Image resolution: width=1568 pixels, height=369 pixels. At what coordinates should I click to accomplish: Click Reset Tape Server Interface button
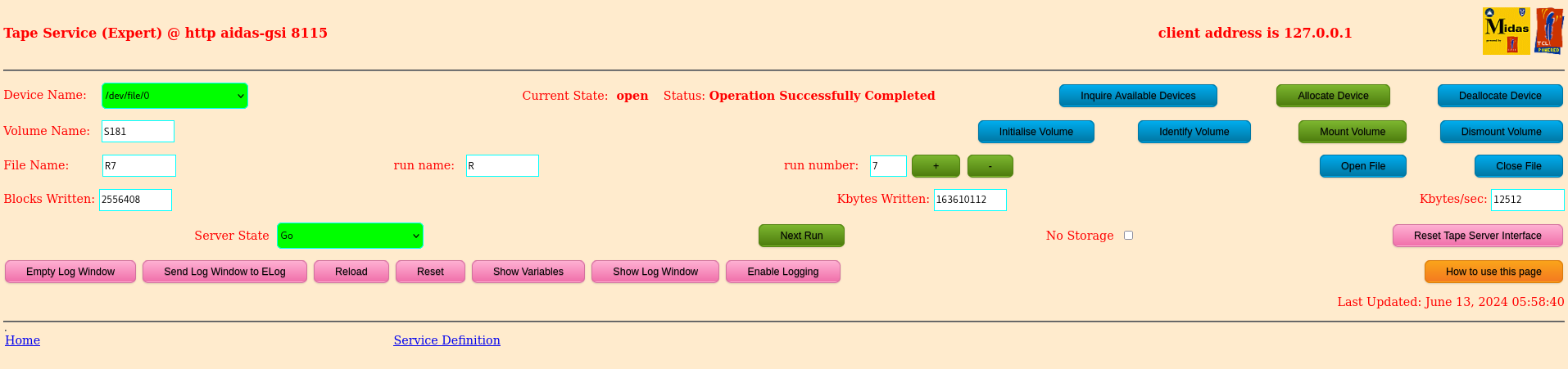[x=1478, y=236]
